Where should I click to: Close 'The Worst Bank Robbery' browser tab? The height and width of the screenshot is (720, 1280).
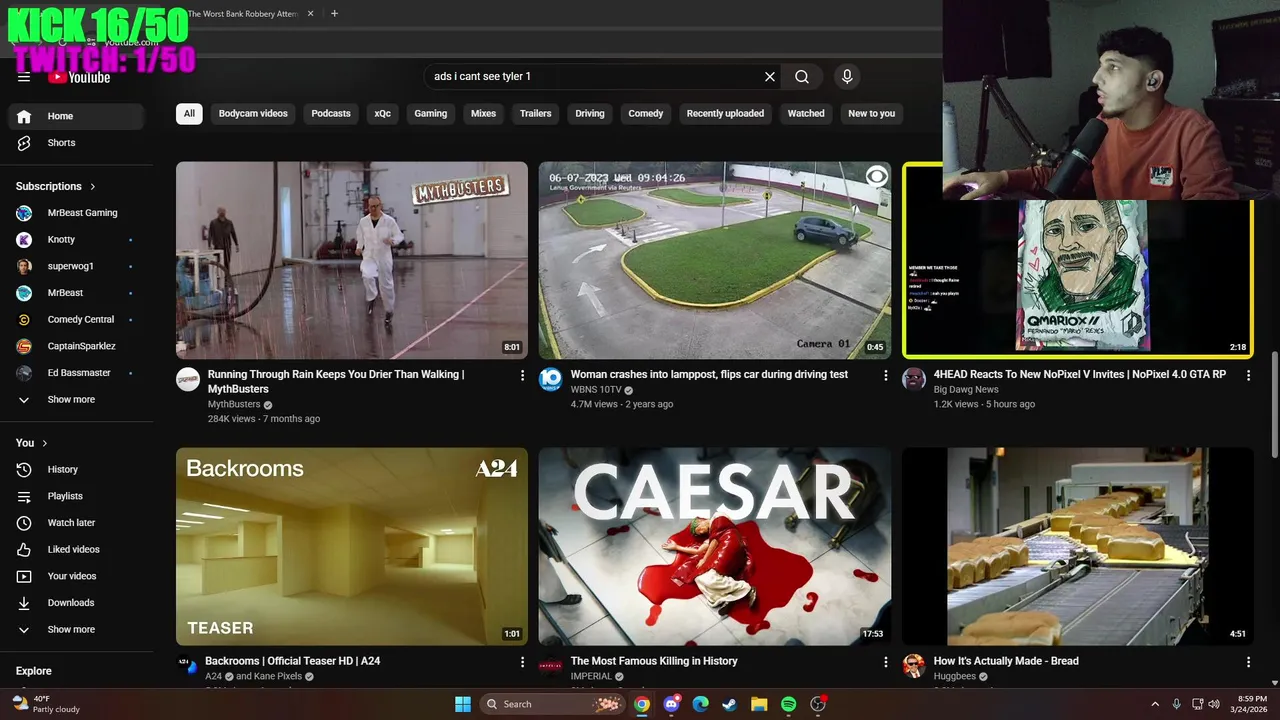[310, 14]
